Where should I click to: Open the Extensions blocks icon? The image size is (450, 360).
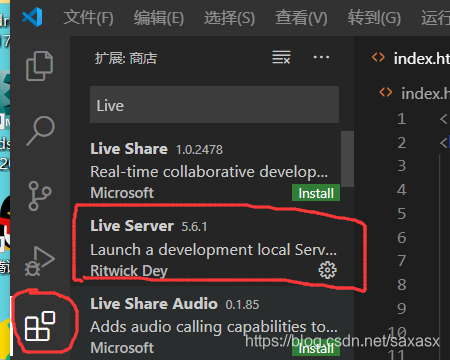coord(40,326)
